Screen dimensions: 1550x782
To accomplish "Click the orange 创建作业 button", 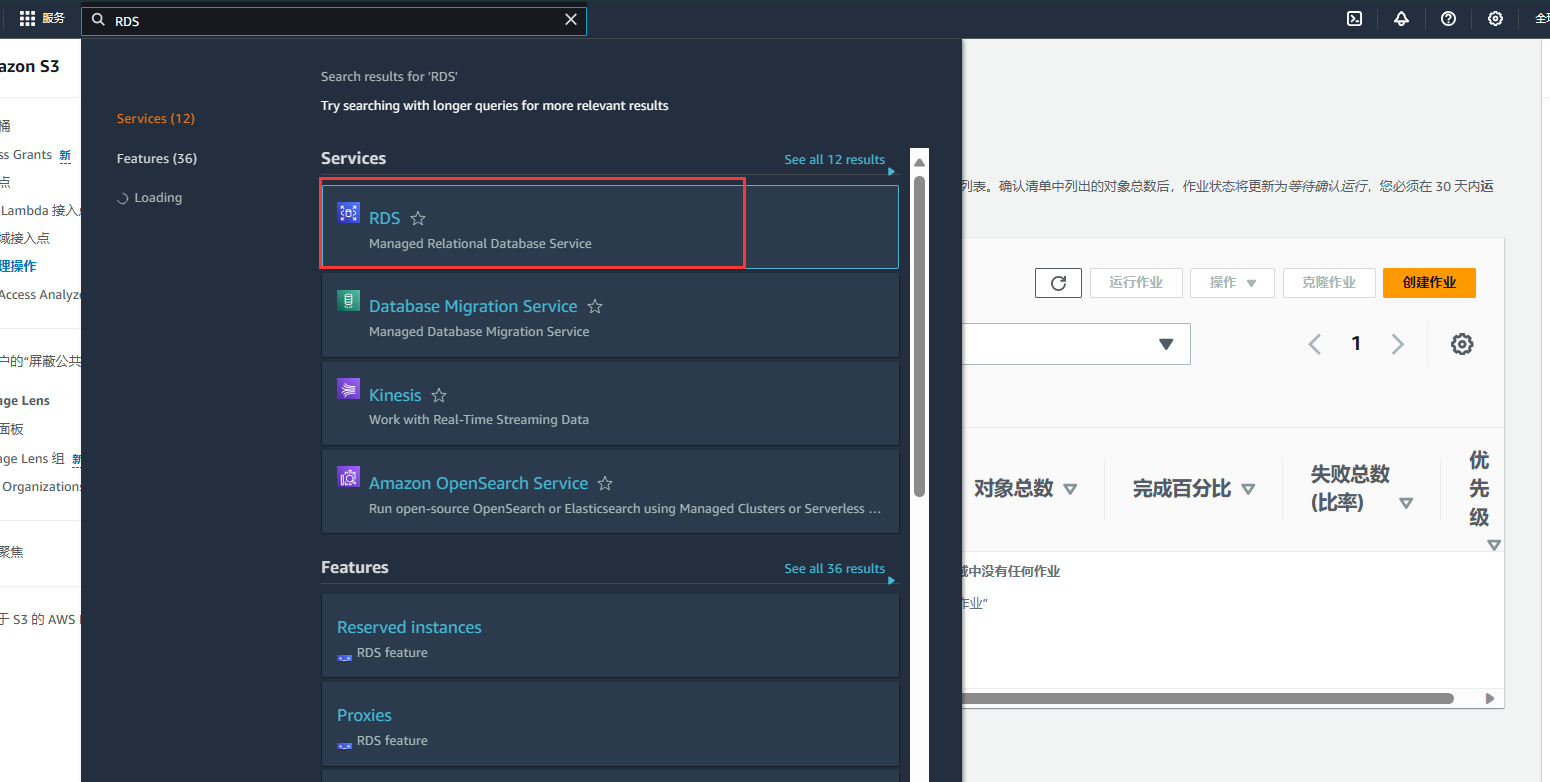I will coord(1429,282).
